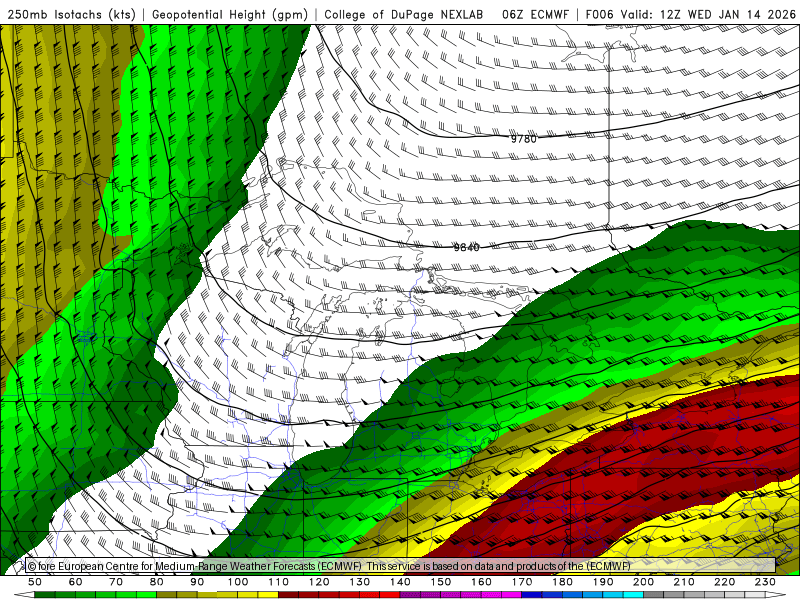Click the 170 value on the color scale
The height and width of the screenshot is (600, 800).
[522, 582]
